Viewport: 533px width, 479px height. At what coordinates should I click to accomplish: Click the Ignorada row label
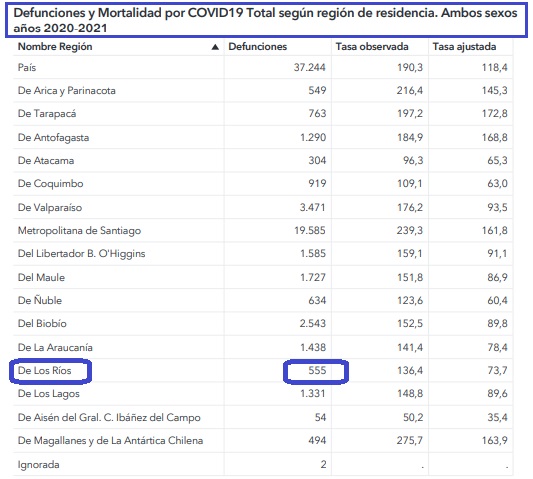[x=38, y=464]
